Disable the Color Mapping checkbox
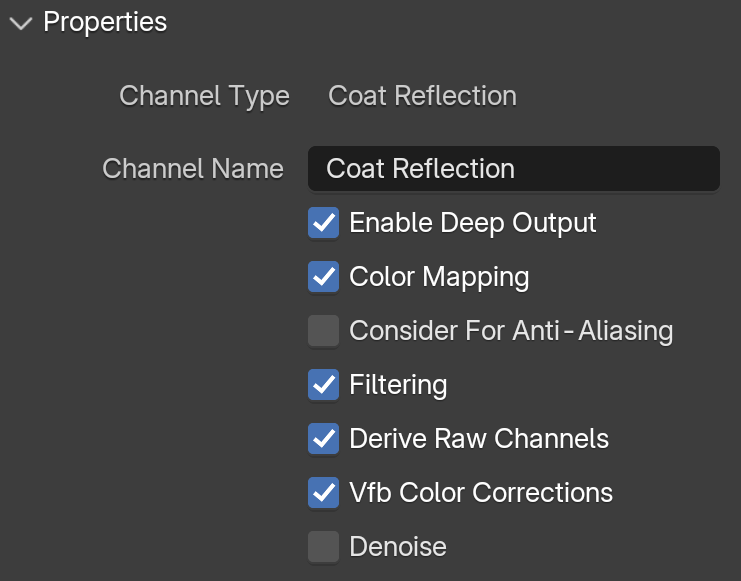 (324, 277)
